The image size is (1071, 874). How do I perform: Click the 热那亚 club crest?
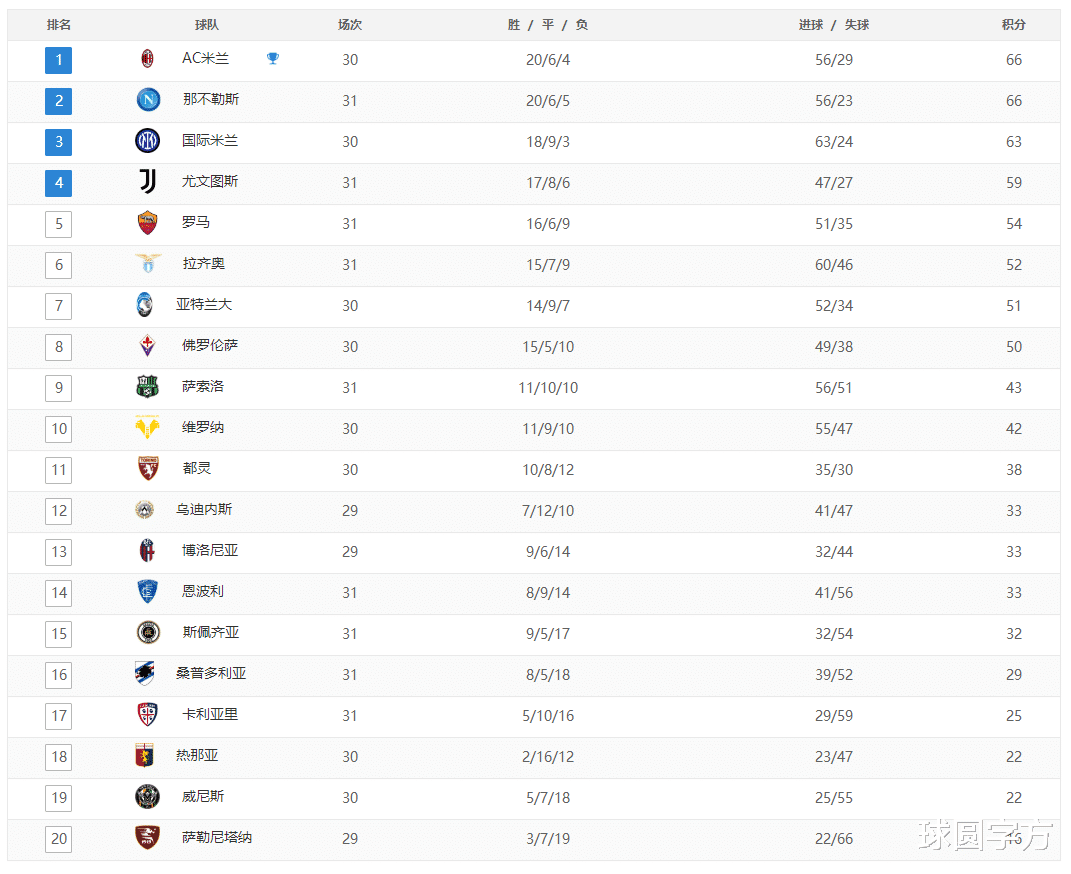coord(145,755)
